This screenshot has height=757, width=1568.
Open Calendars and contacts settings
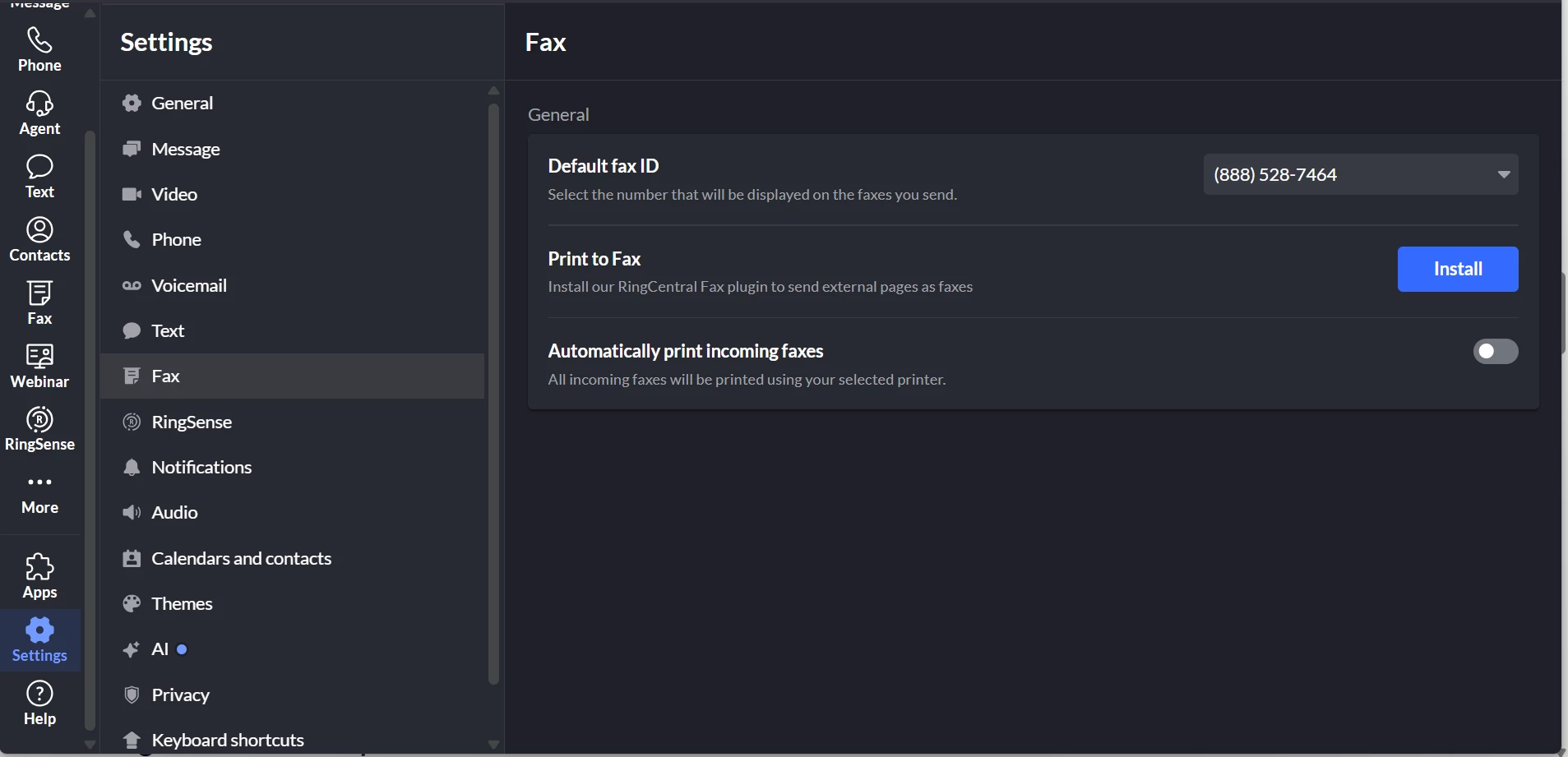(x=241, y=558)
